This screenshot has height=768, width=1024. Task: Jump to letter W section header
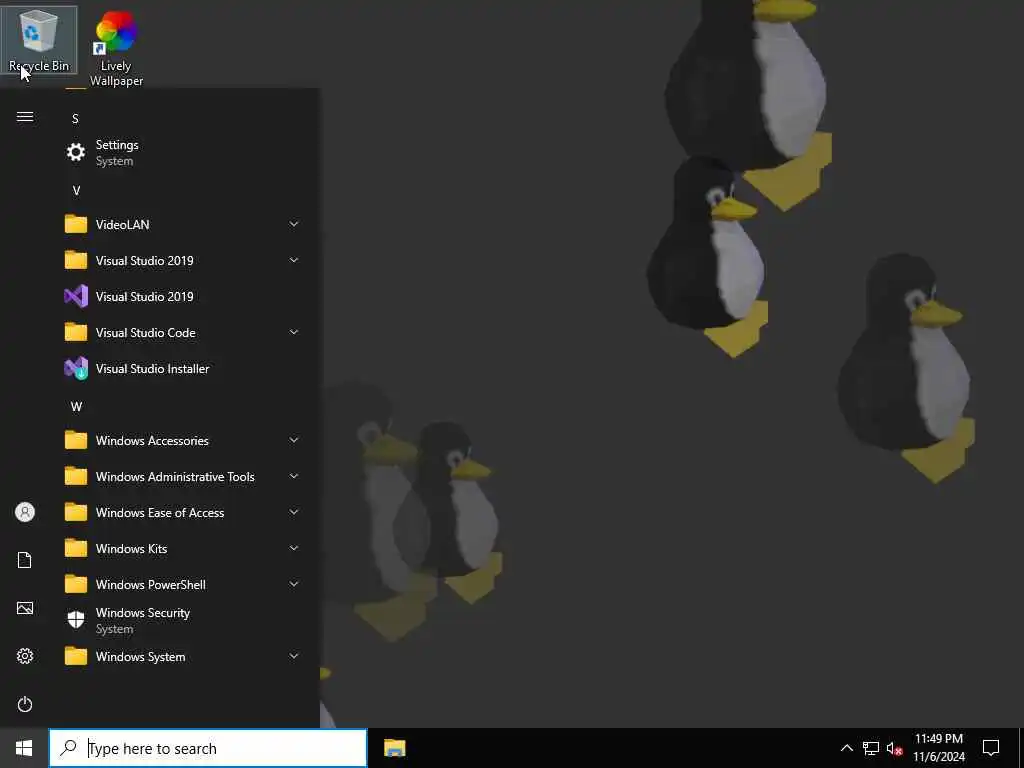[76, 407]
